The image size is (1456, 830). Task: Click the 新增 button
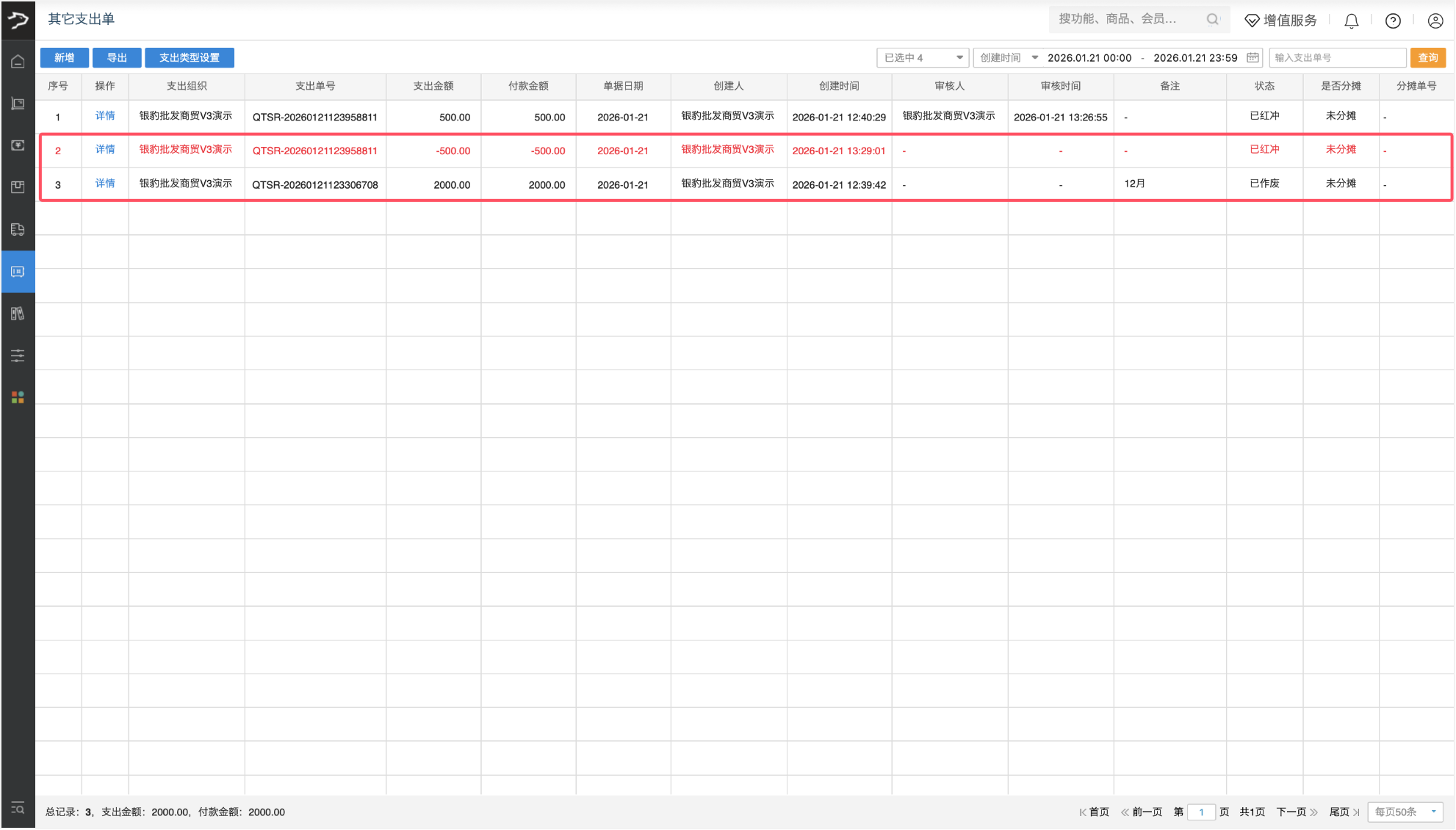click(65, 57)
